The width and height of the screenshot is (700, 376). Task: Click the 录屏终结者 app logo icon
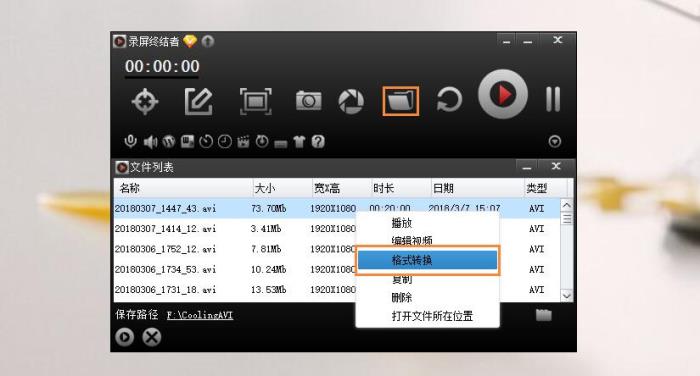click(119, 41)
